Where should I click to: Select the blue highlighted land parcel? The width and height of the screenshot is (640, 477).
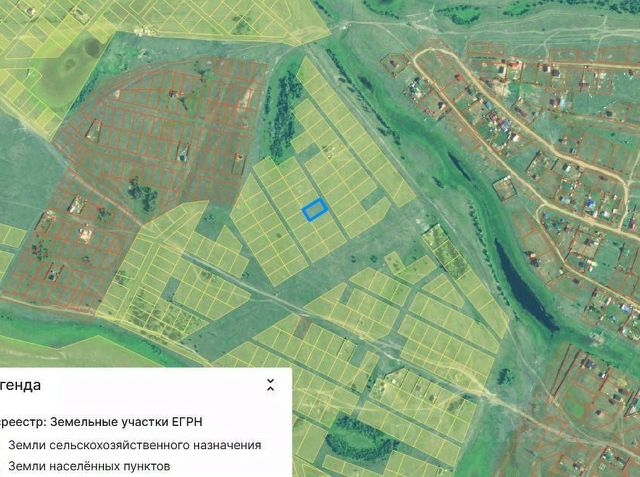[x=315, y=210]
